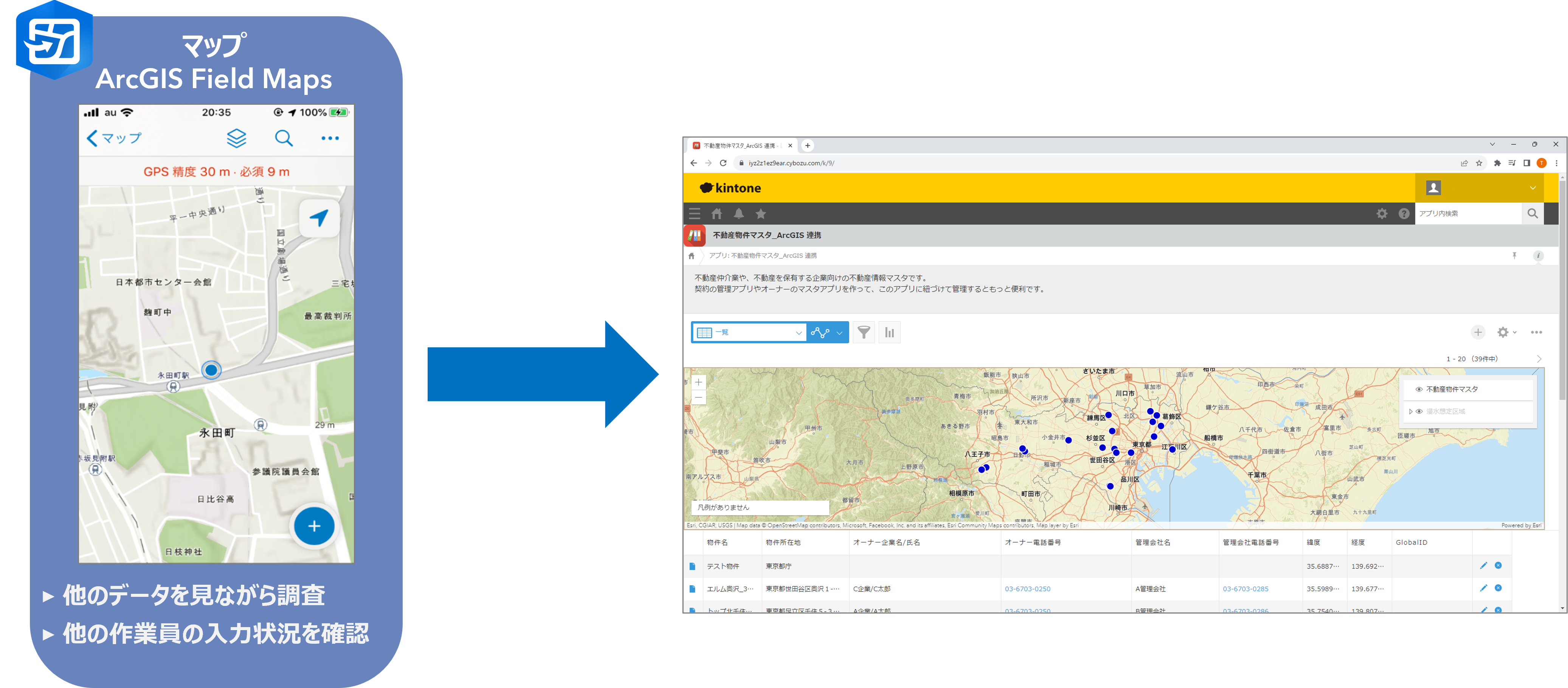Open record details for テスト物件 row
This screenshot has height=688, width=1568.
pos(692,566)
